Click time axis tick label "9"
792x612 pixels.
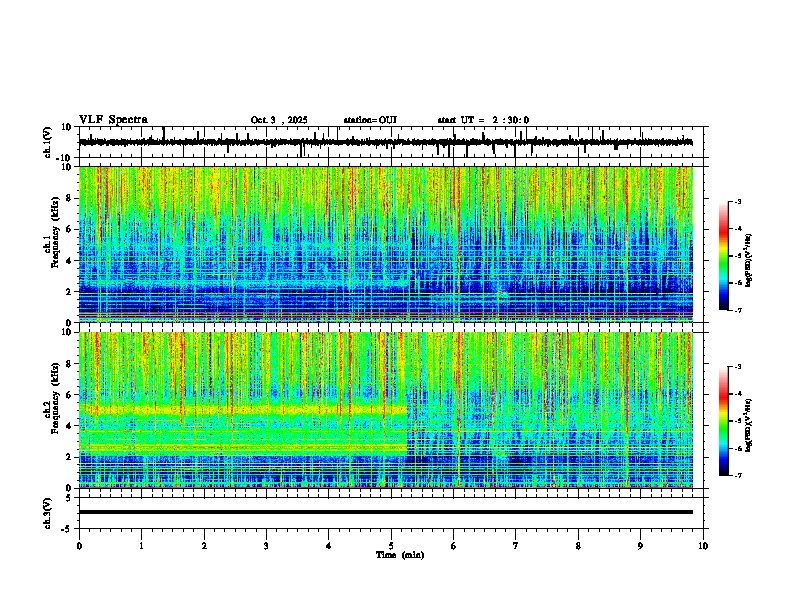[640, 546]
